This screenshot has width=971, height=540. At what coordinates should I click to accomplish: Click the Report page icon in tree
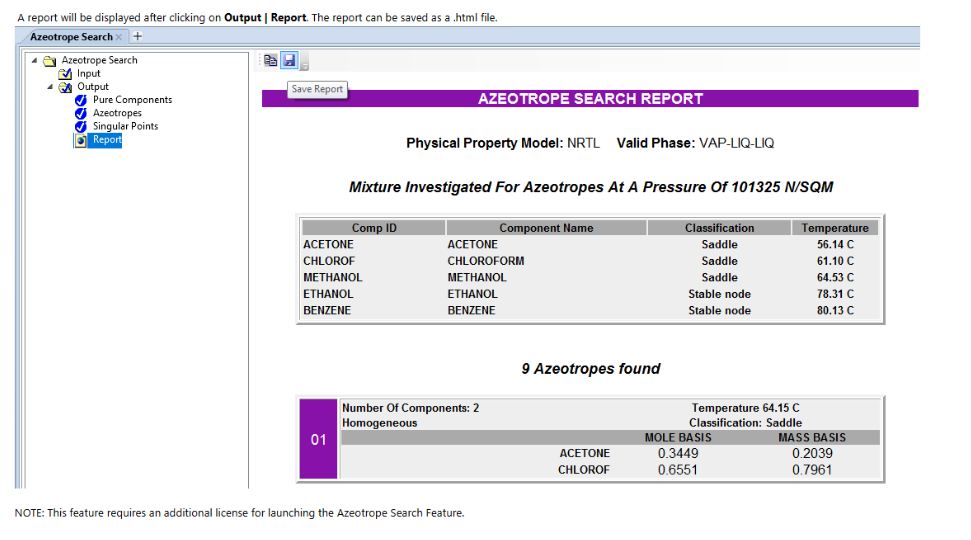coord(81,140)
